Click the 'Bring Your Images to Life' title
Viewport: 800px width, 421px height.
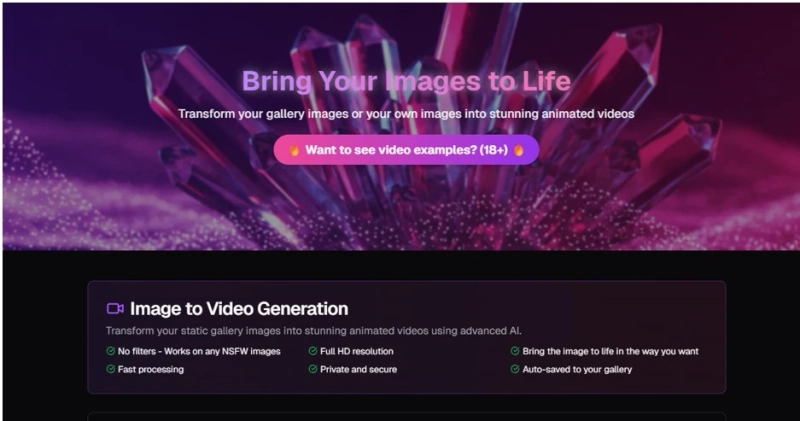click(406, 81)
